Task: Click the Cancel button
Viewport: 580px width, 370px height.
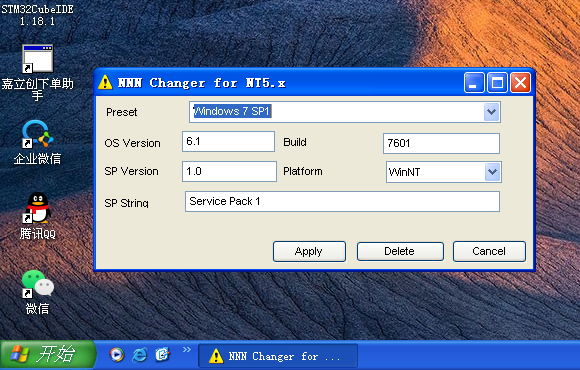Action: coord(489,251)
